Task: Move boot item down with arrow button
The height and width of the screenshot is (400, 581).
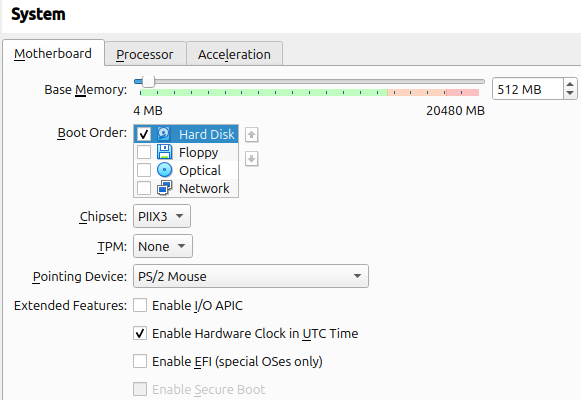Action: tap(252, 159)
